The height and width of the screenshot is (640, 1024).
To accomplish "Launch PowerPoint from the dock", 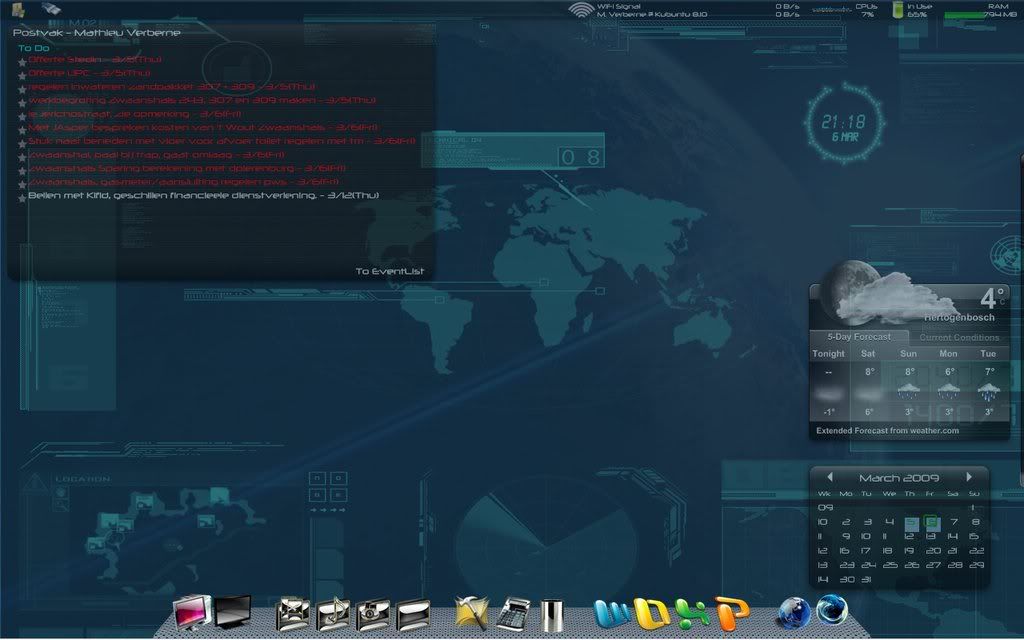I will coord(732,611).
